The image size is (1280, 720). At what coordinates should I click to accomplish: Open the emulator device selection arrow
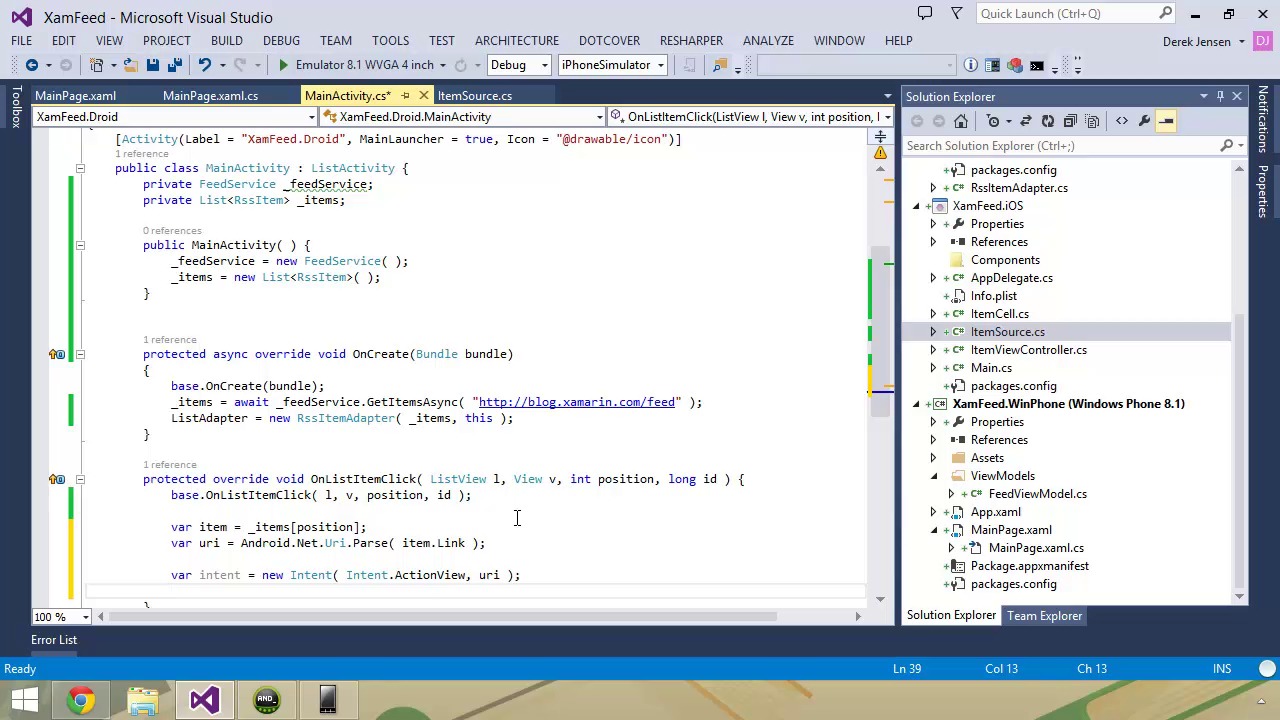(x=443, y=65)
